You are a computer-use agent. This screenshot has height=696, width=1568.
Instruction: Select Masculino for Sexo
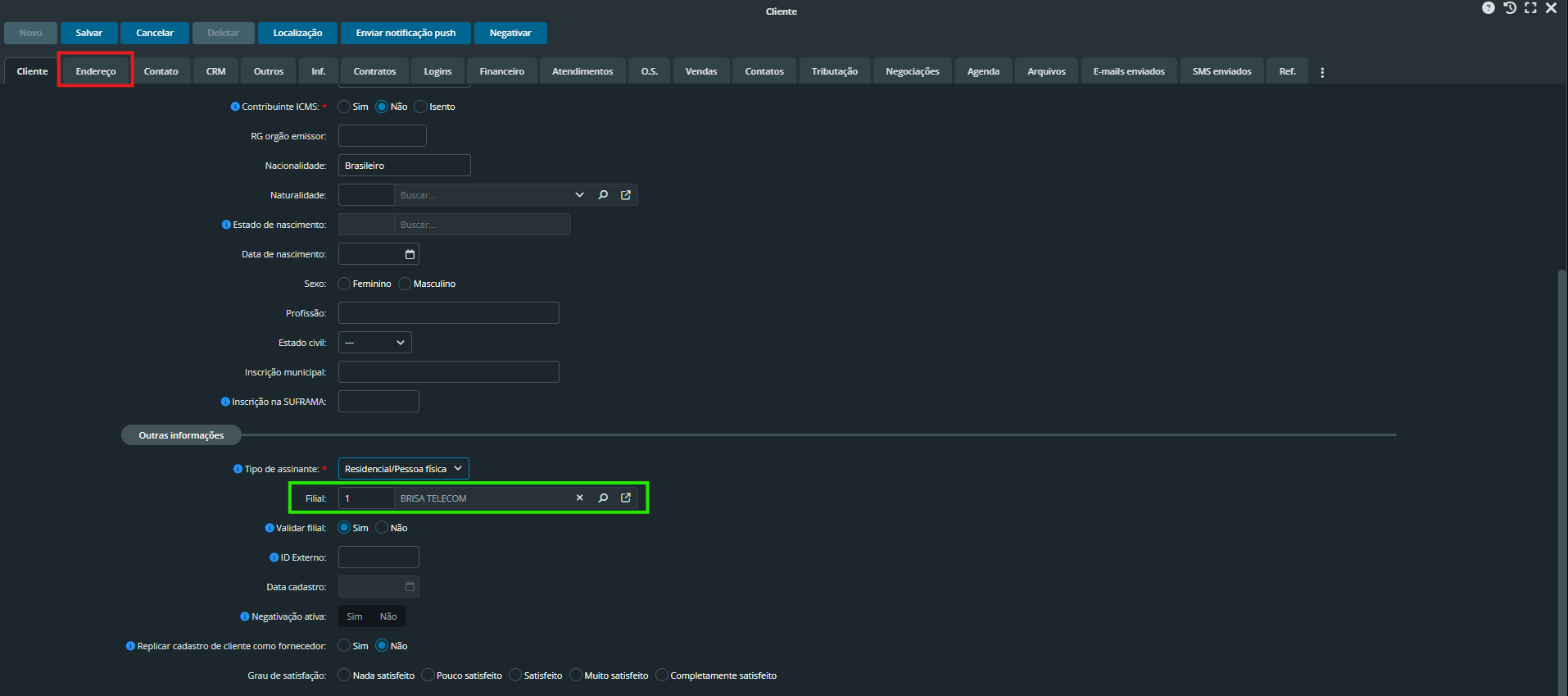click(405, 284)
